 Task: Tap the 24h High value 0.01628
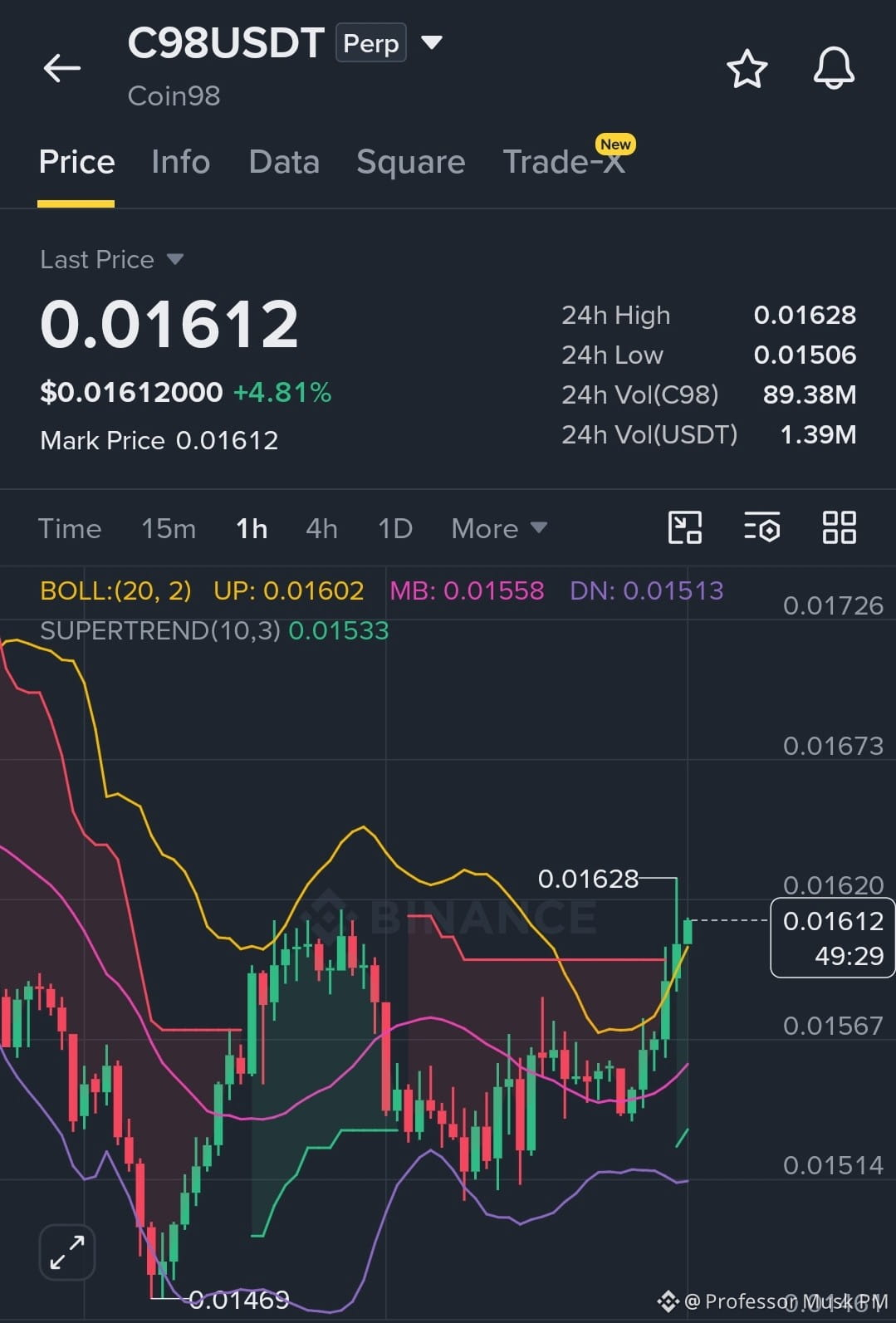point(805,315)
